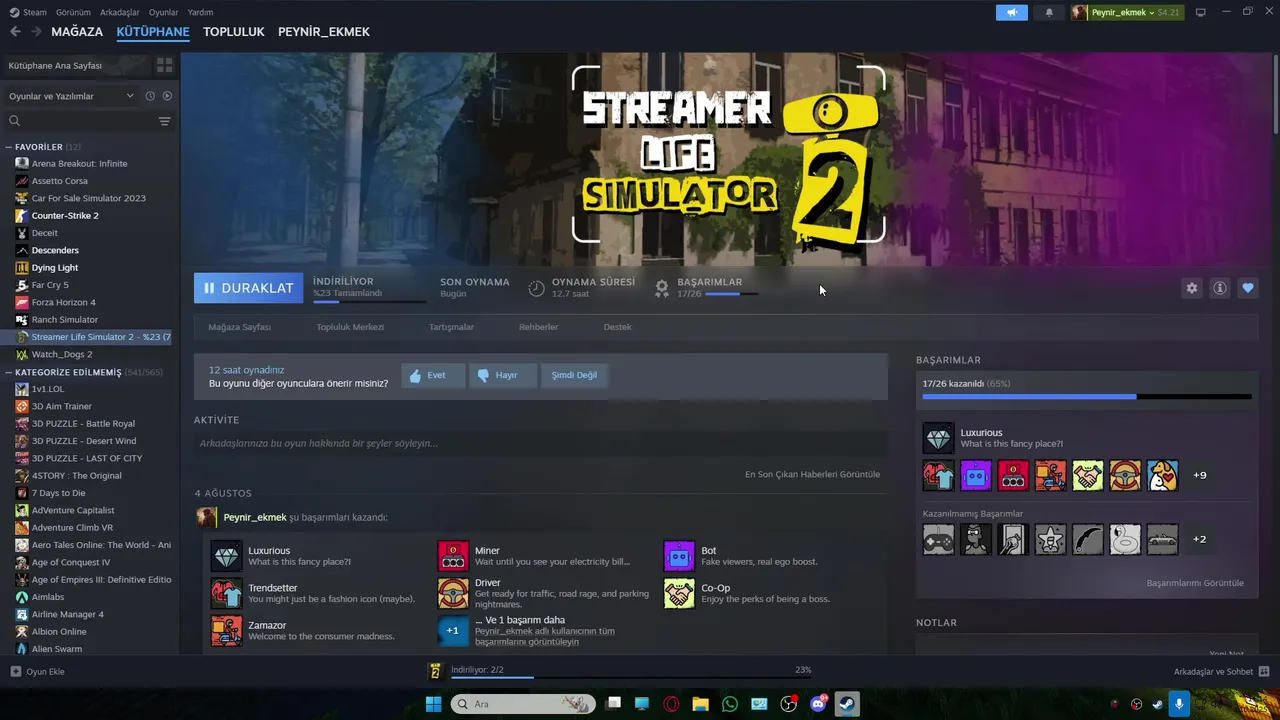Open Rehberler link
The height and width of the screenshot is (720, 1280).
pos(538,327)
